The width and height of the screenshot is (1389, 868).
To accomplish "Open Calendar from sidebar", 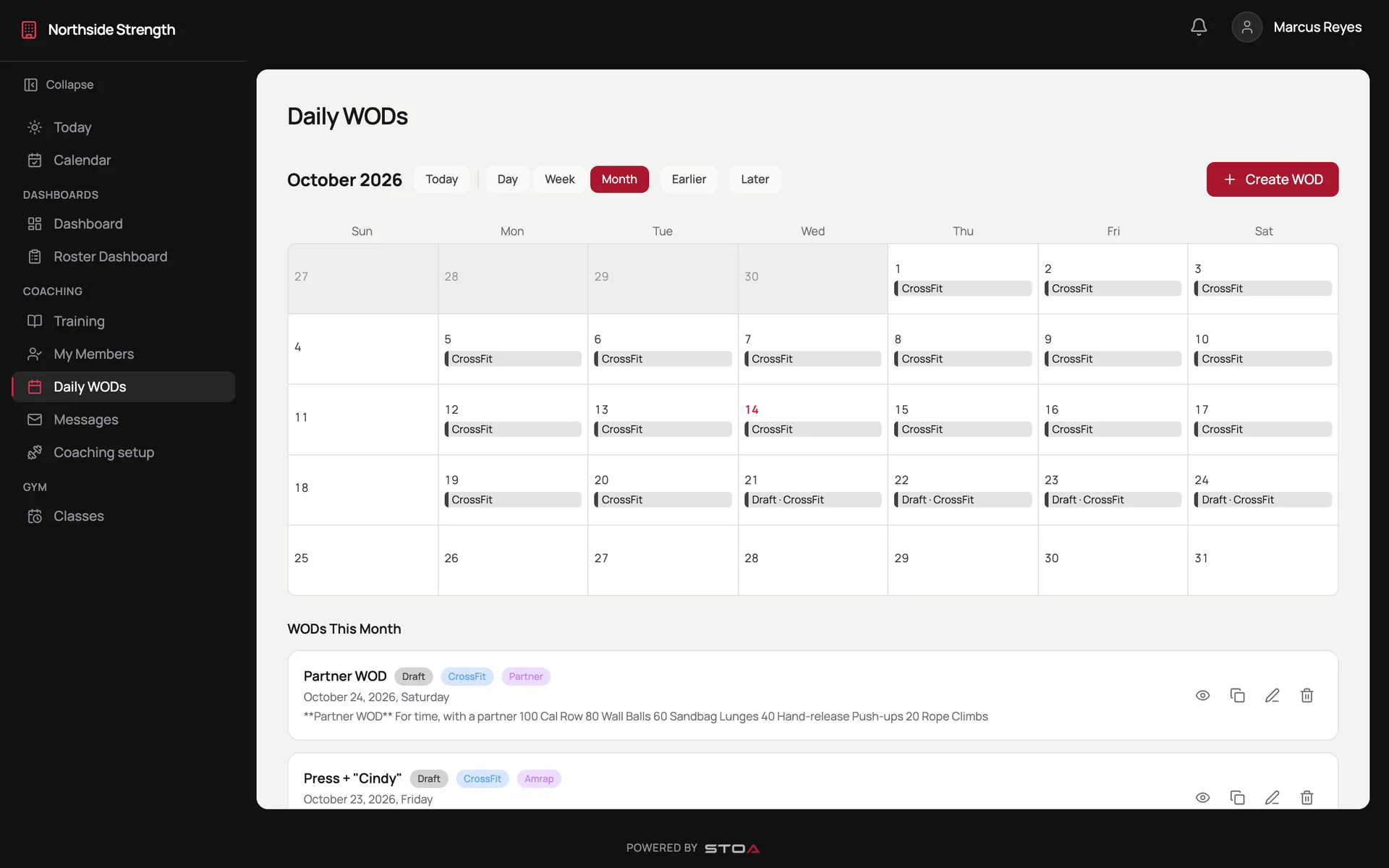I will coord(123,160).
